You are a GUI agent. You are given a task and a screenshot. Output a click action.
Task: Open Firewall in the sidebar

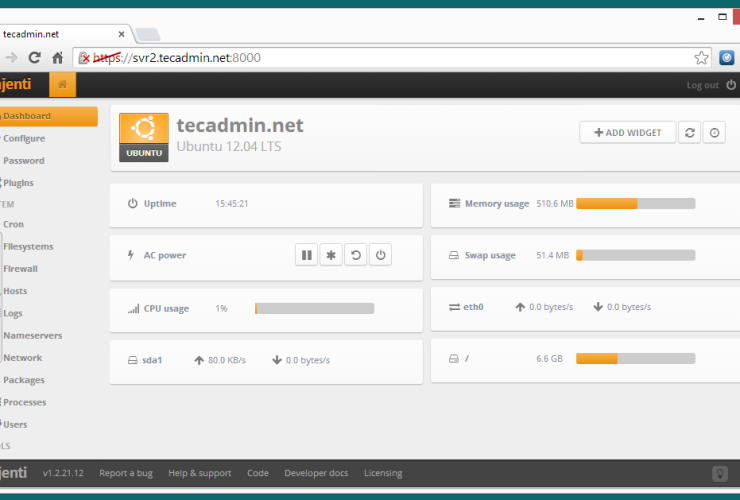[21, 269]
